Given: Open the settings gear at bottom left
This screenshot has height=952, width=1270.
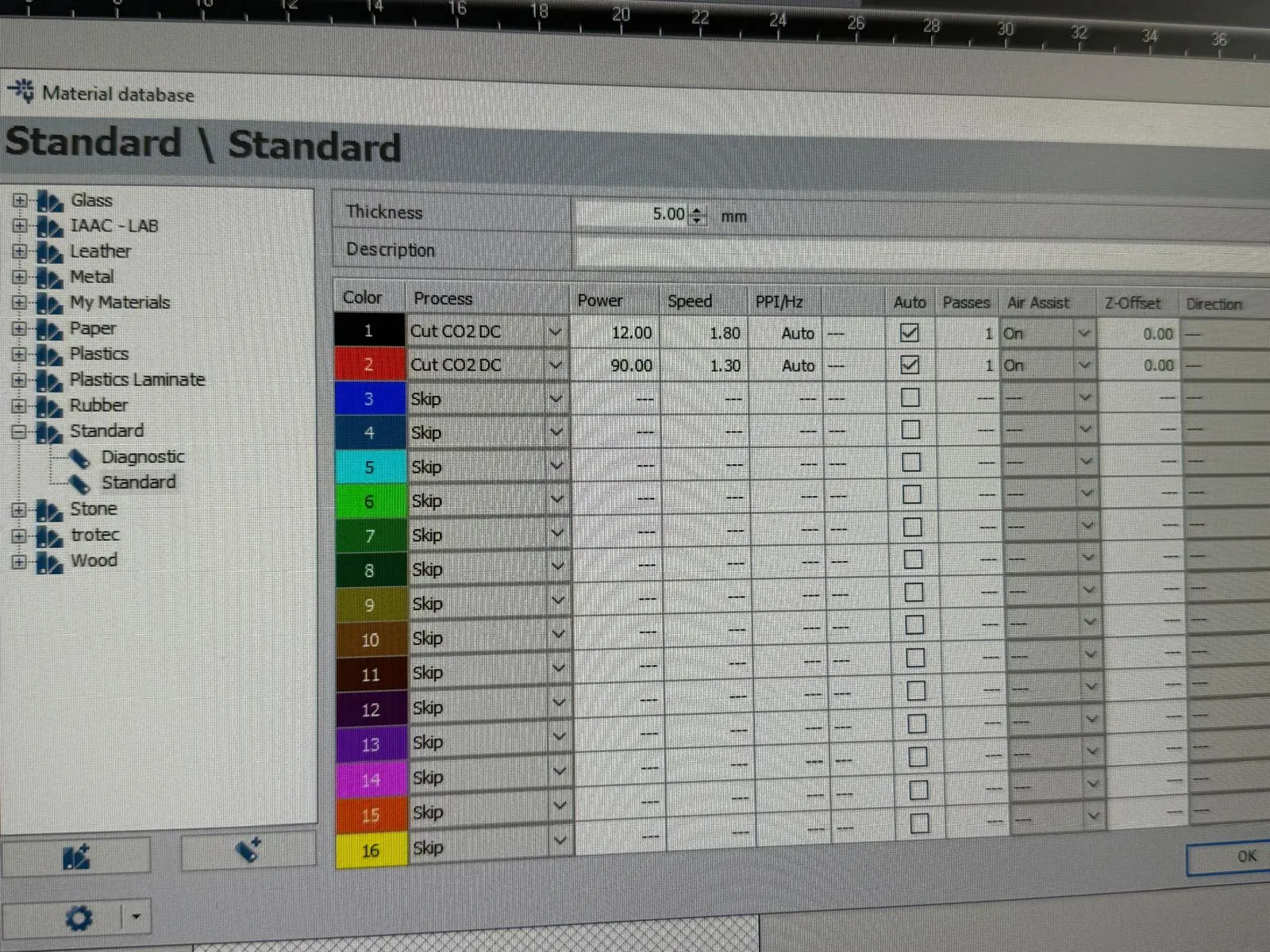Looking at the screenshot, I should pyautogui.click(x=79, y=918).
